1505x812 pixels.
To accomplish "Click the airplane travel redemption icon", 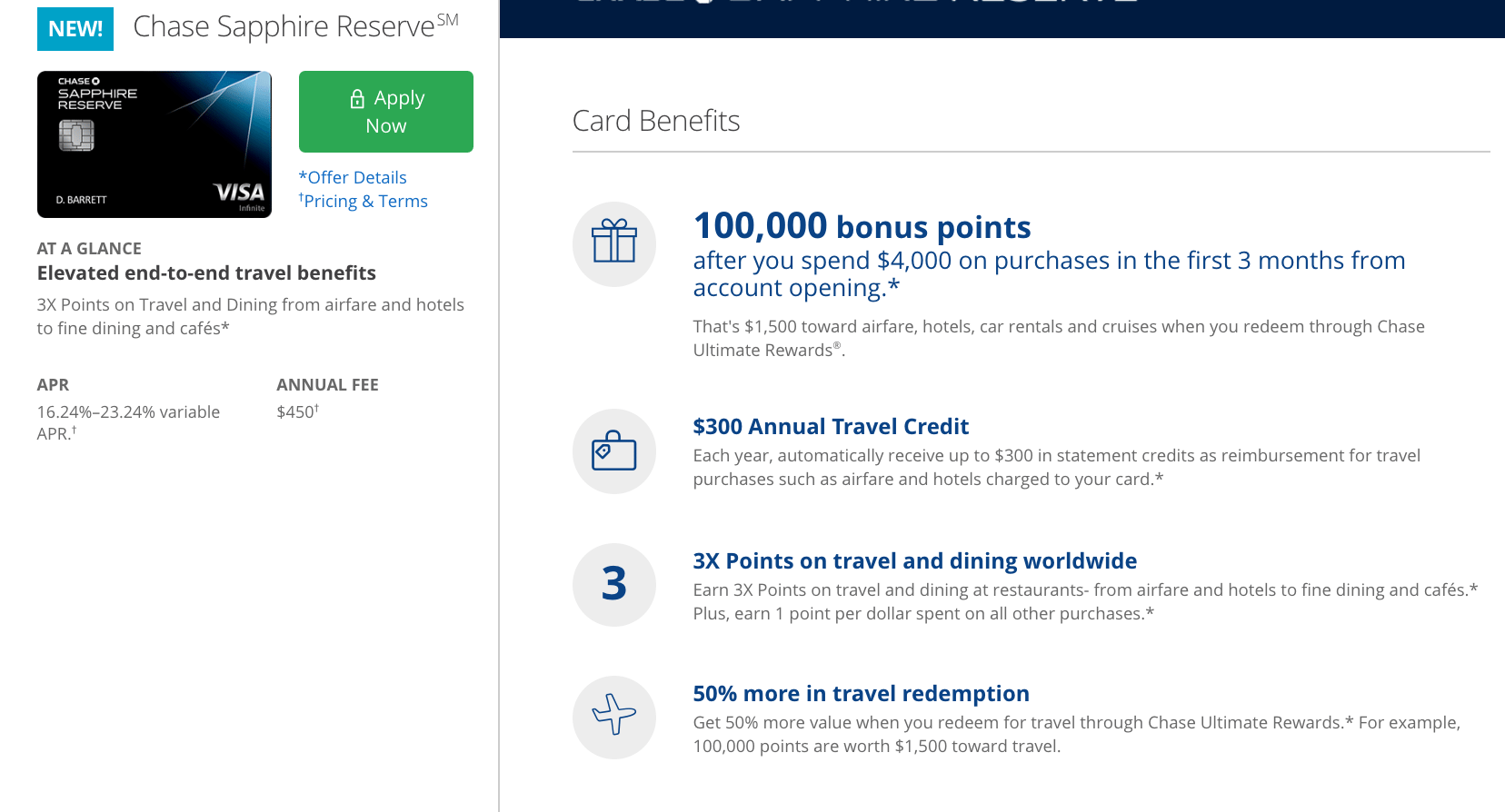I will pyautogui.click(x=614, y=717).
